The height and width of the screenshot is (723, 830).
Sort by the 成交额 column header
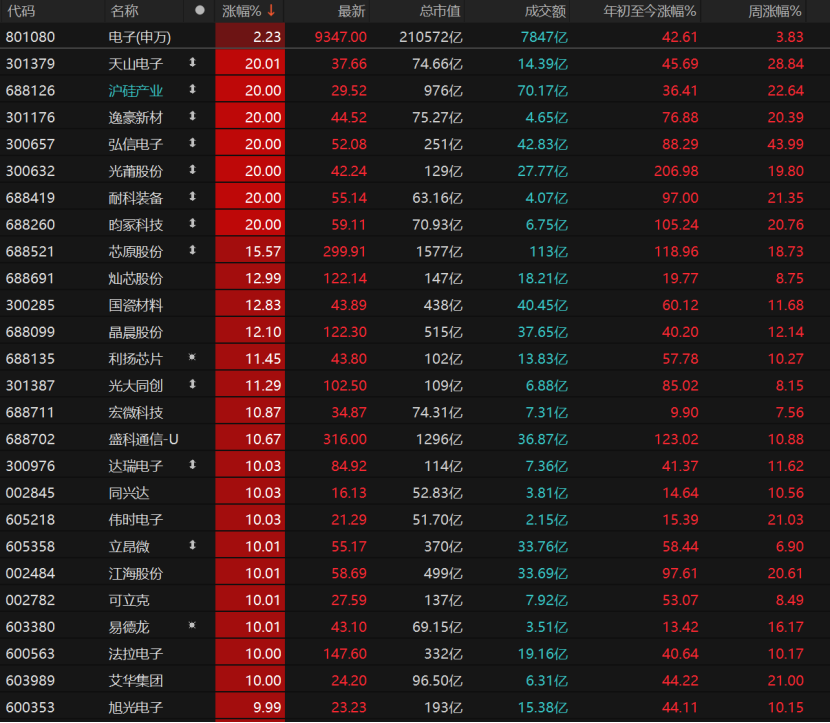[x=545, y=11]
